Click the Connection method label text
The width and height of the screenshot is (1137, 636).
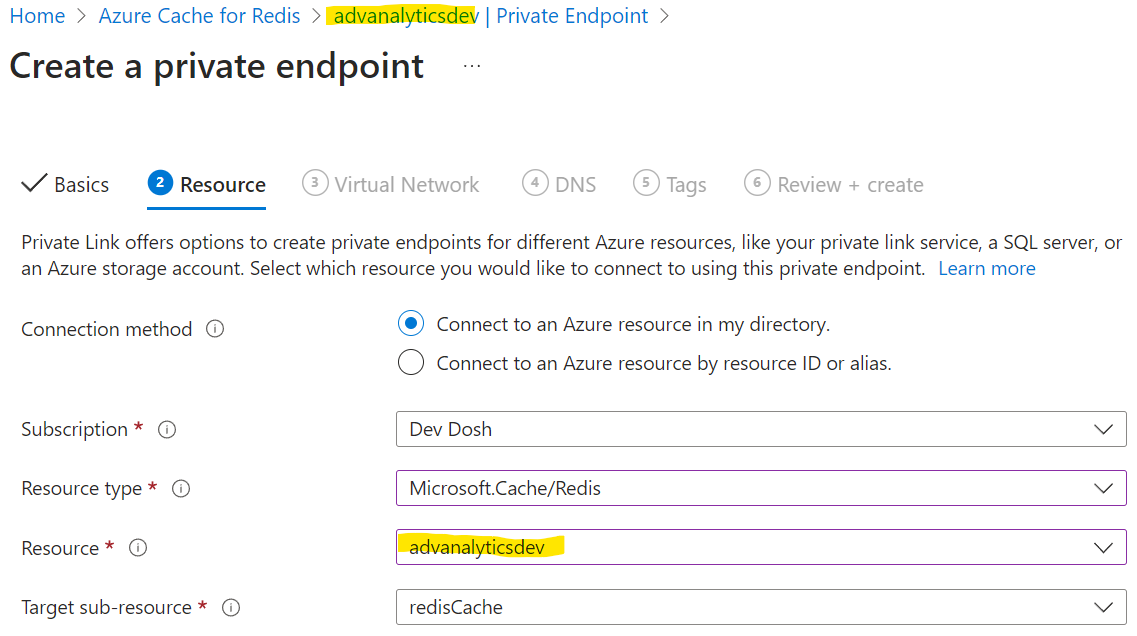(x=107, y=329)
